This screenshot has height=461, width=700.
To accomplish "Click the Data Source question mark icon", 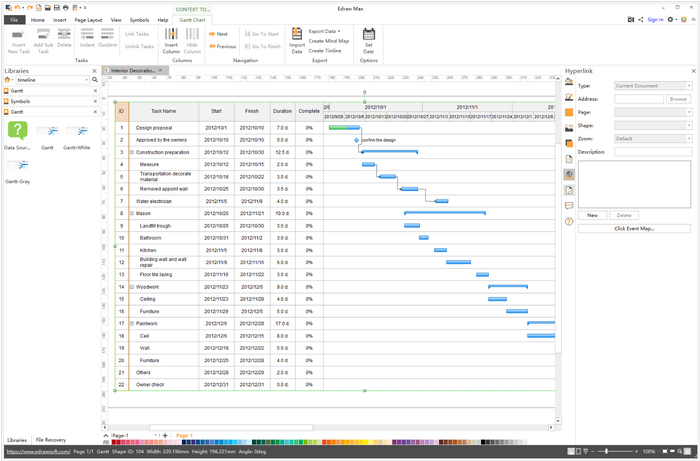I will pos(17,131).
